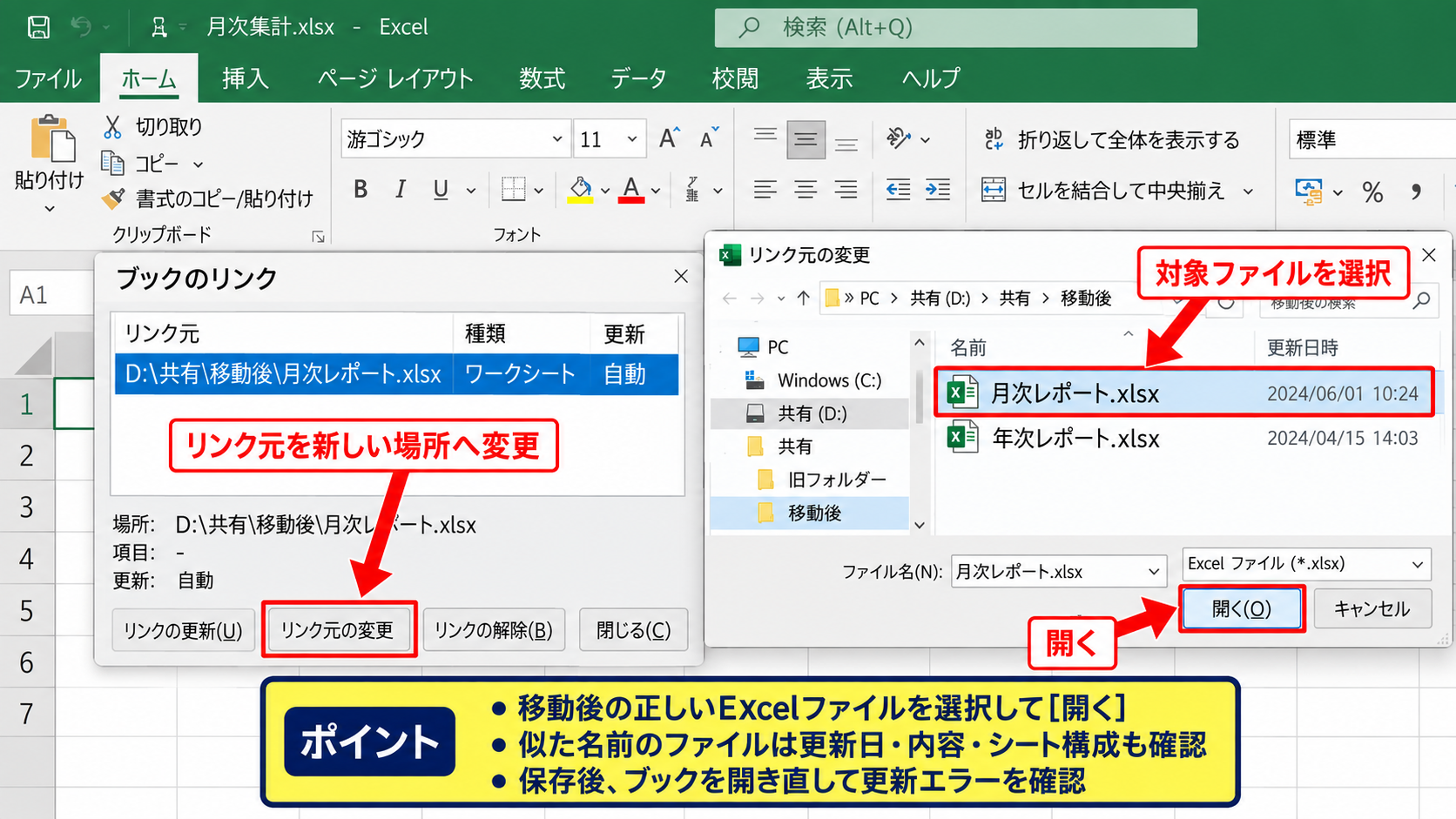Click セルを結合して中央揃え merge button
The width and height of the screenshot is (1456, 819).
coord(1103,190)
